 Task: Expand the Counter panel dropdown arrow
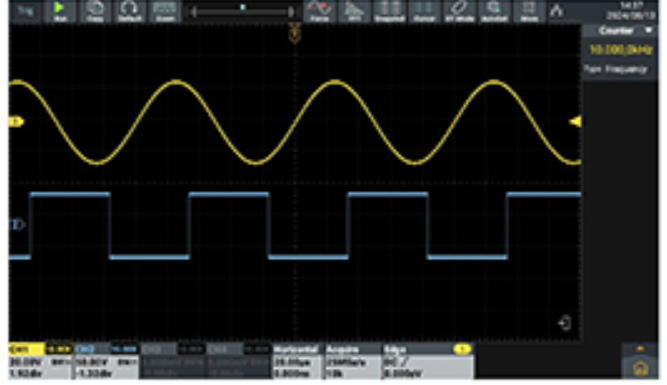[649, 30]
